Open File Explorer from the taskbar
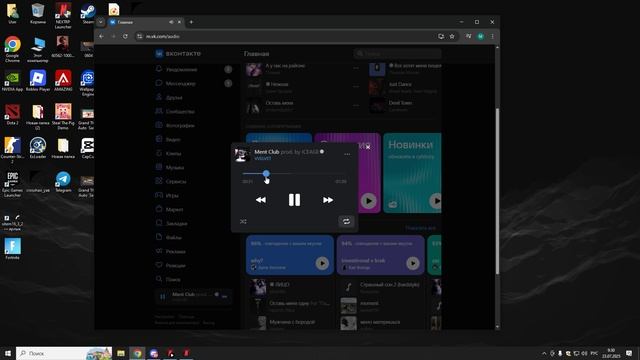 (121, 353)
